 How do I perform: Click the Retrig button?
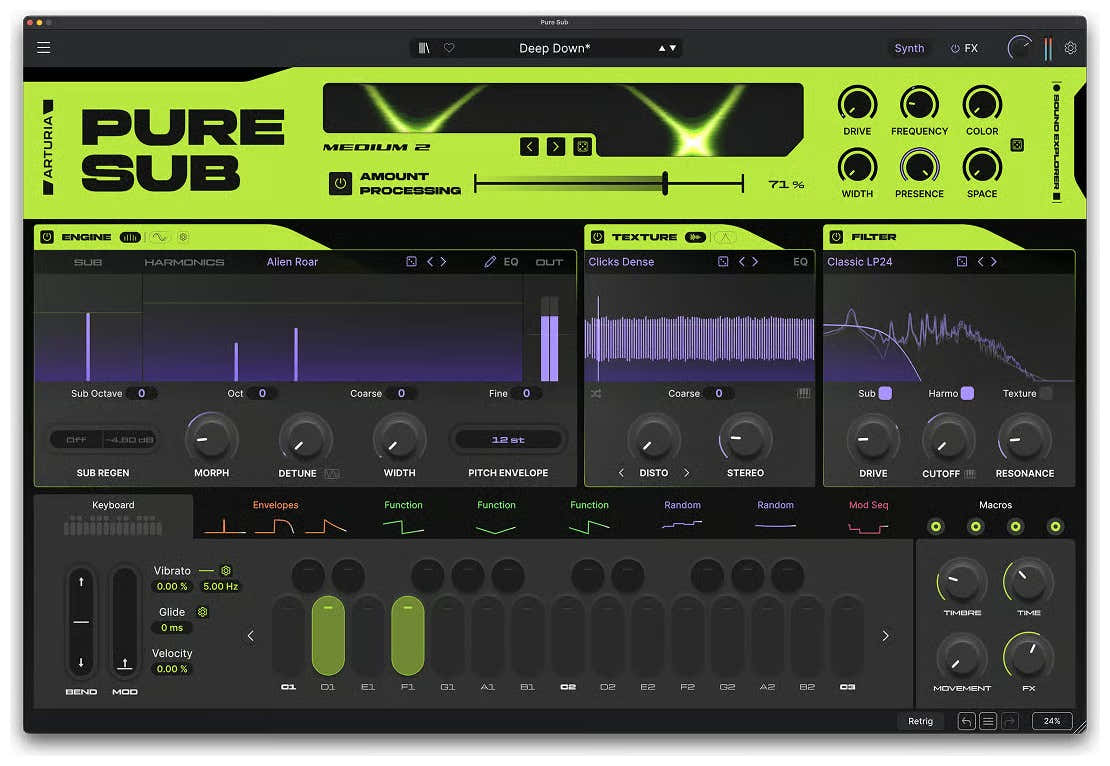point(920,721)
